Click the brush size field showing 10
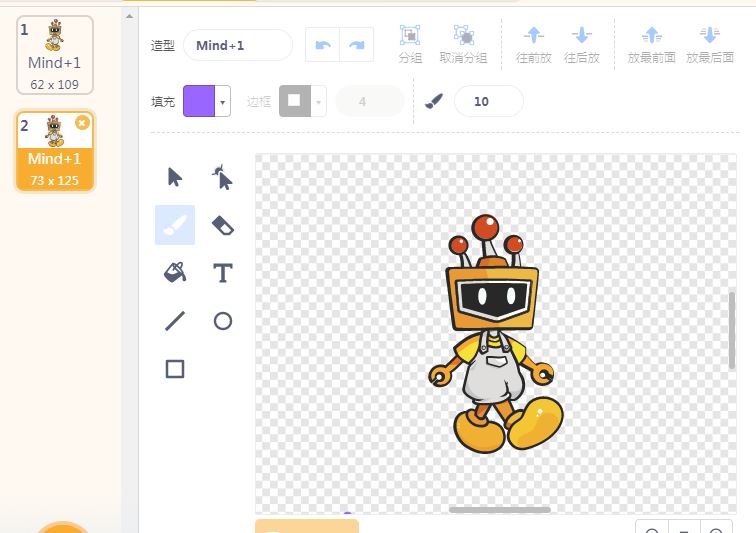 pyautogui.click(x=488, y=101)
